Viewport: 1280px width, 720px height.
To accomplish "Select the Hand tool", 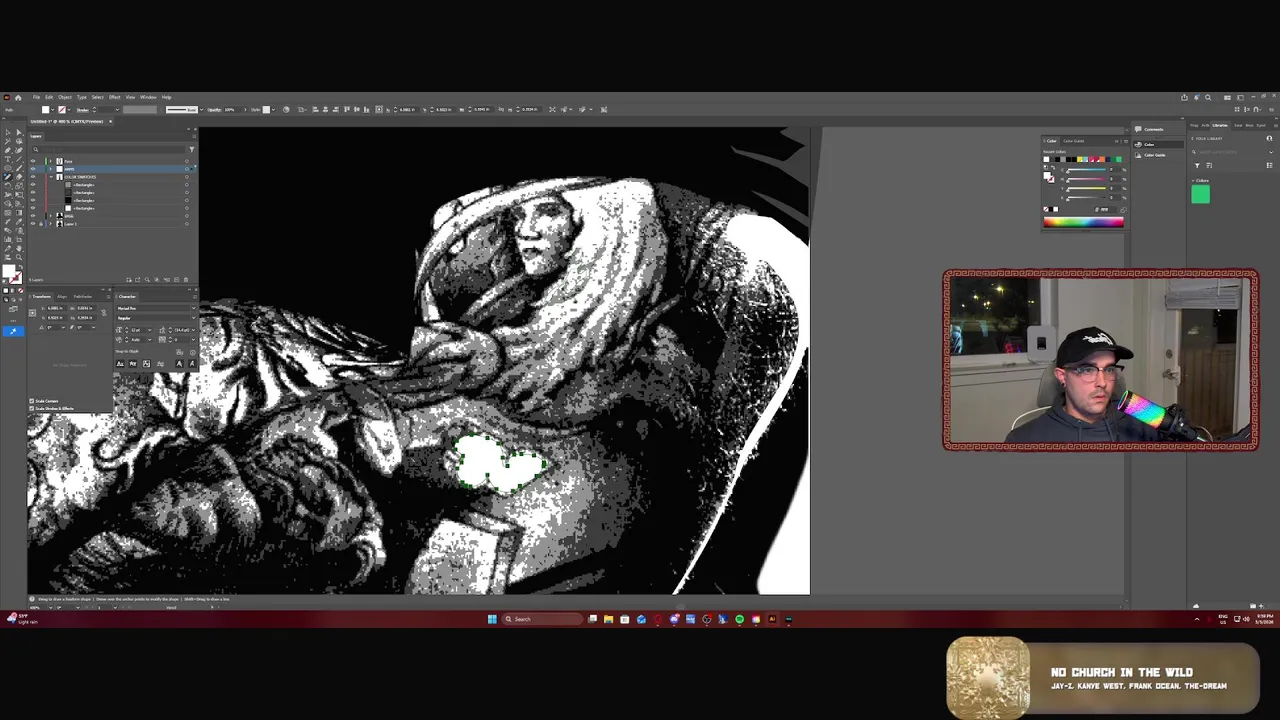I will pos(19,248).
